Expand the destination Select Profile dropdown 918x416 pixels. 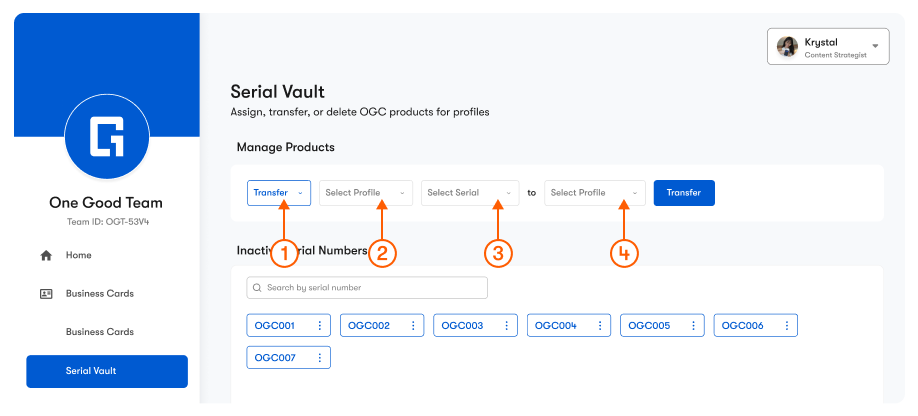[593, 193]
